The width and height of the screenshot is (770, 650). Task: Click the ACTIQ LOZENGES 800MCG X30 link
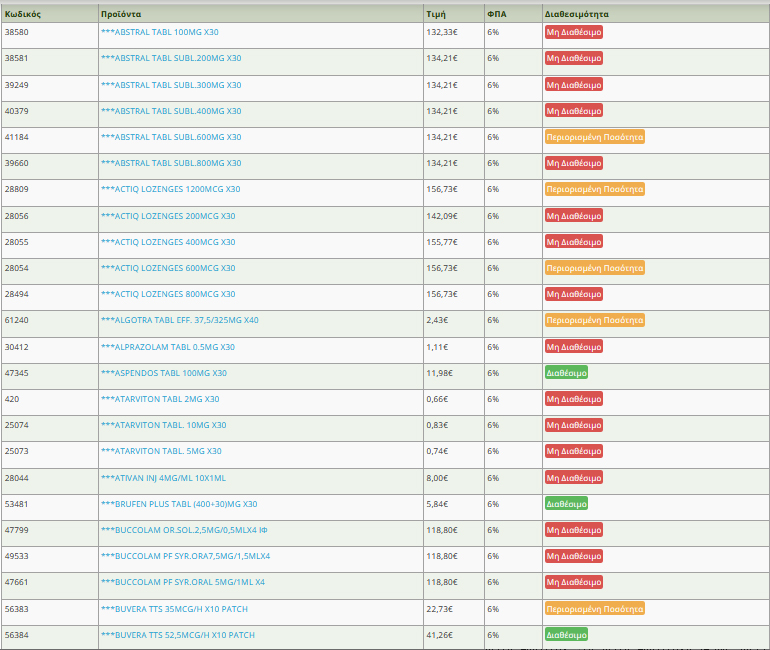click(x=168, y=294)
